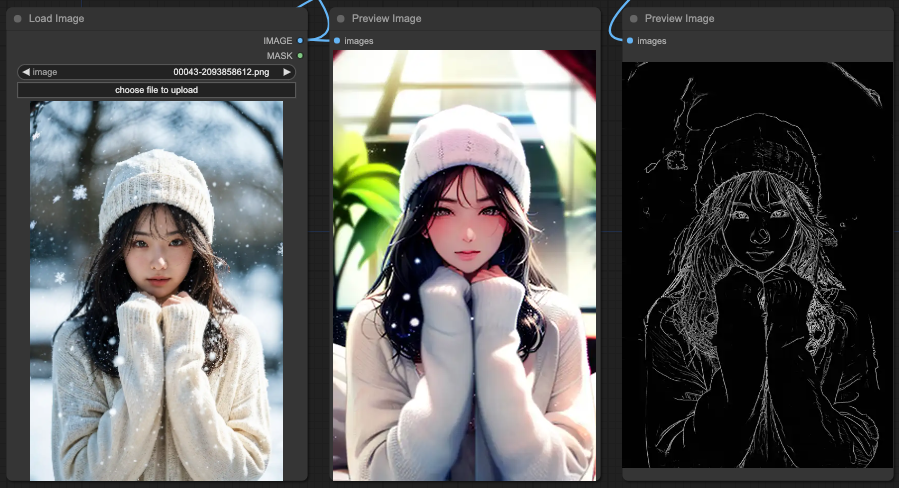This screenshot has width=899, height=488.
Task: Click the MASK output connector on Load Image
Action: (x=300, y=56)
